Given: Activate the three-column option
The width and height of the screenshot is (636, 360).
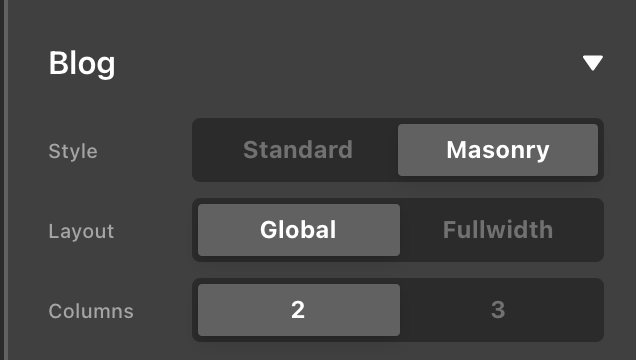Looking at the screenshot, I should click(498, 310).
